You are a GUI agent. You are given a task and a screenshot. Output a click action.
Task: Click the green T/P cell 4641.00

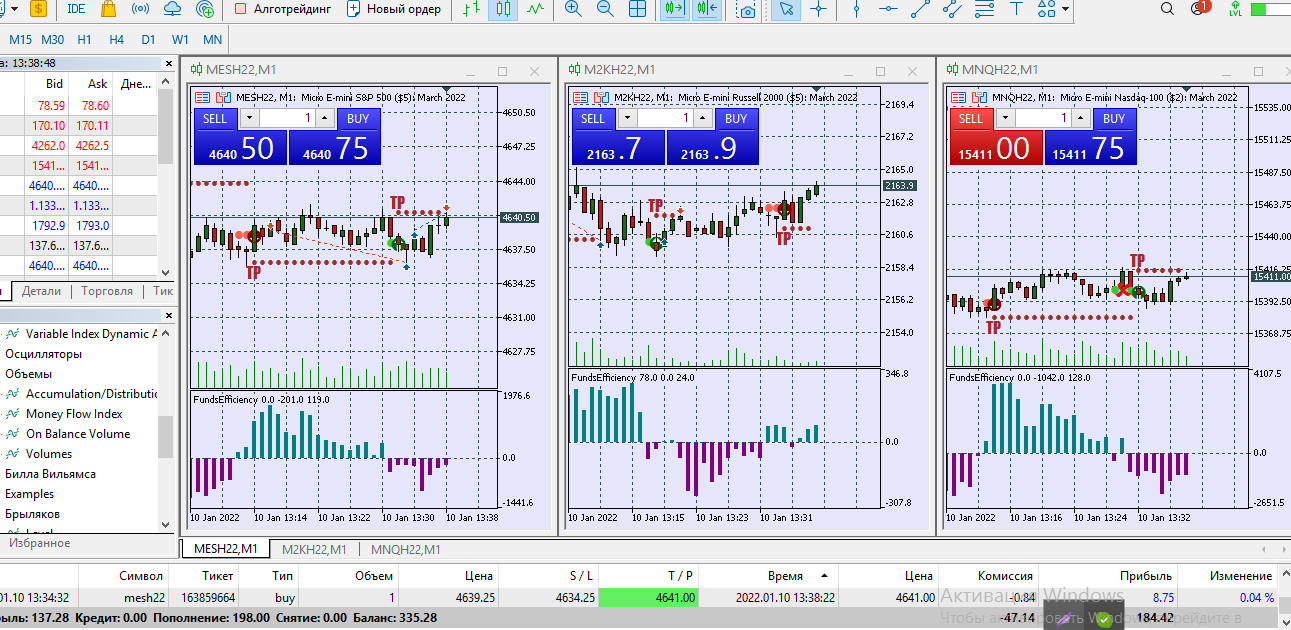click(648, 597)
